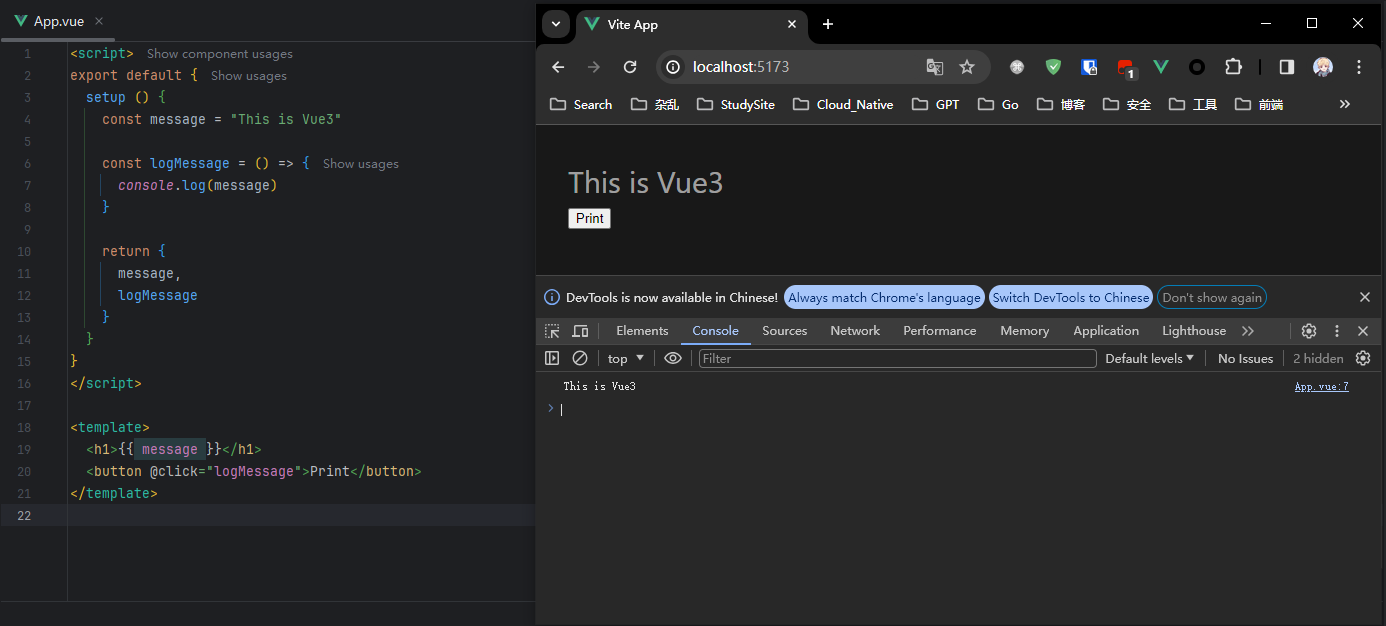Open Chrome three-dot menu
The width and height of the screenshot is (1386, 626).
(x=1359, y=67)
